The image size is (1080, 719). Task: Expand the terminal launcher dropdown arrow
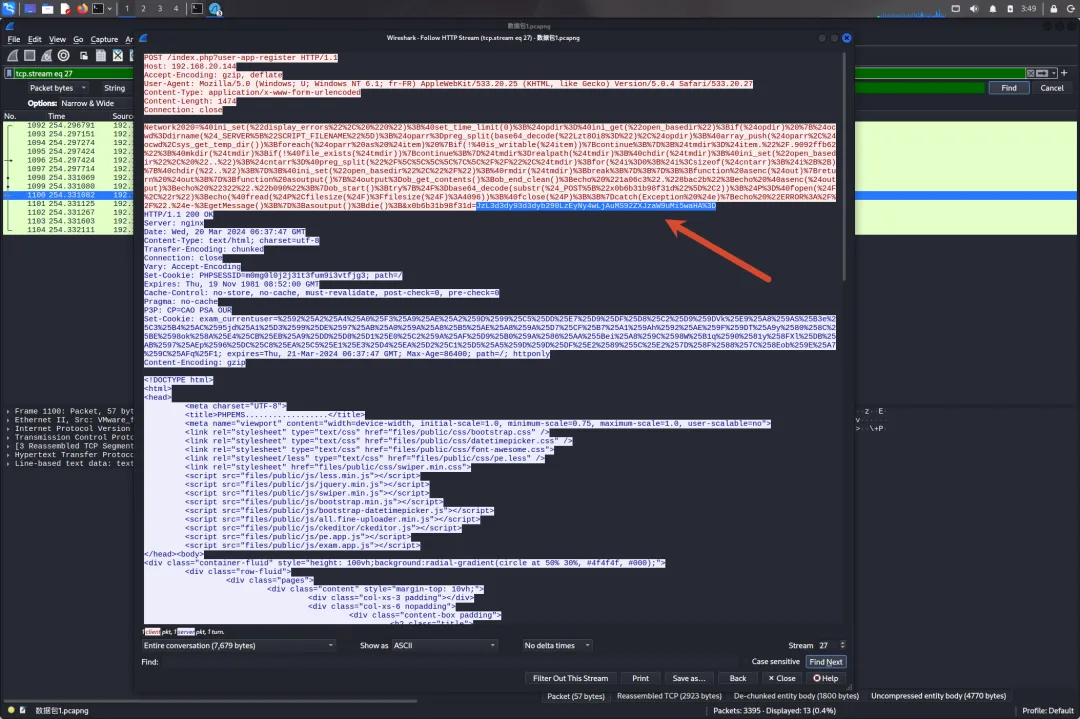110,9
